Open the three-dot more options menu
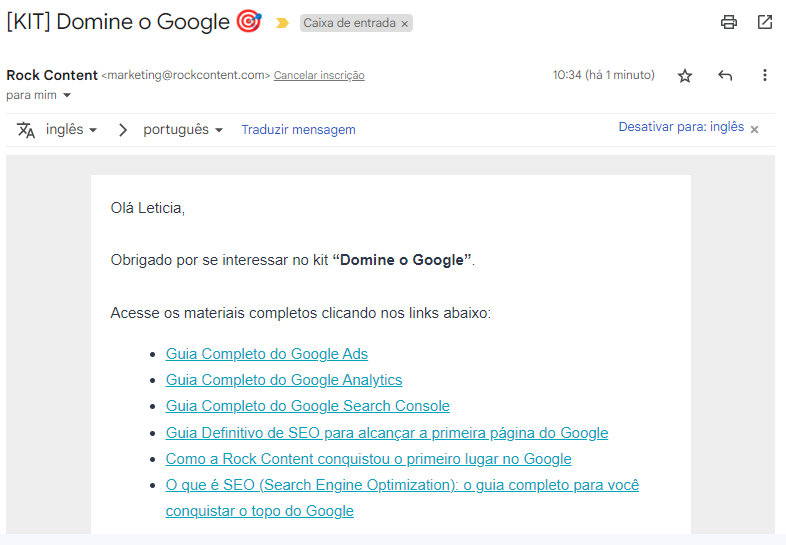786x545 pixels. click(765, 76)
